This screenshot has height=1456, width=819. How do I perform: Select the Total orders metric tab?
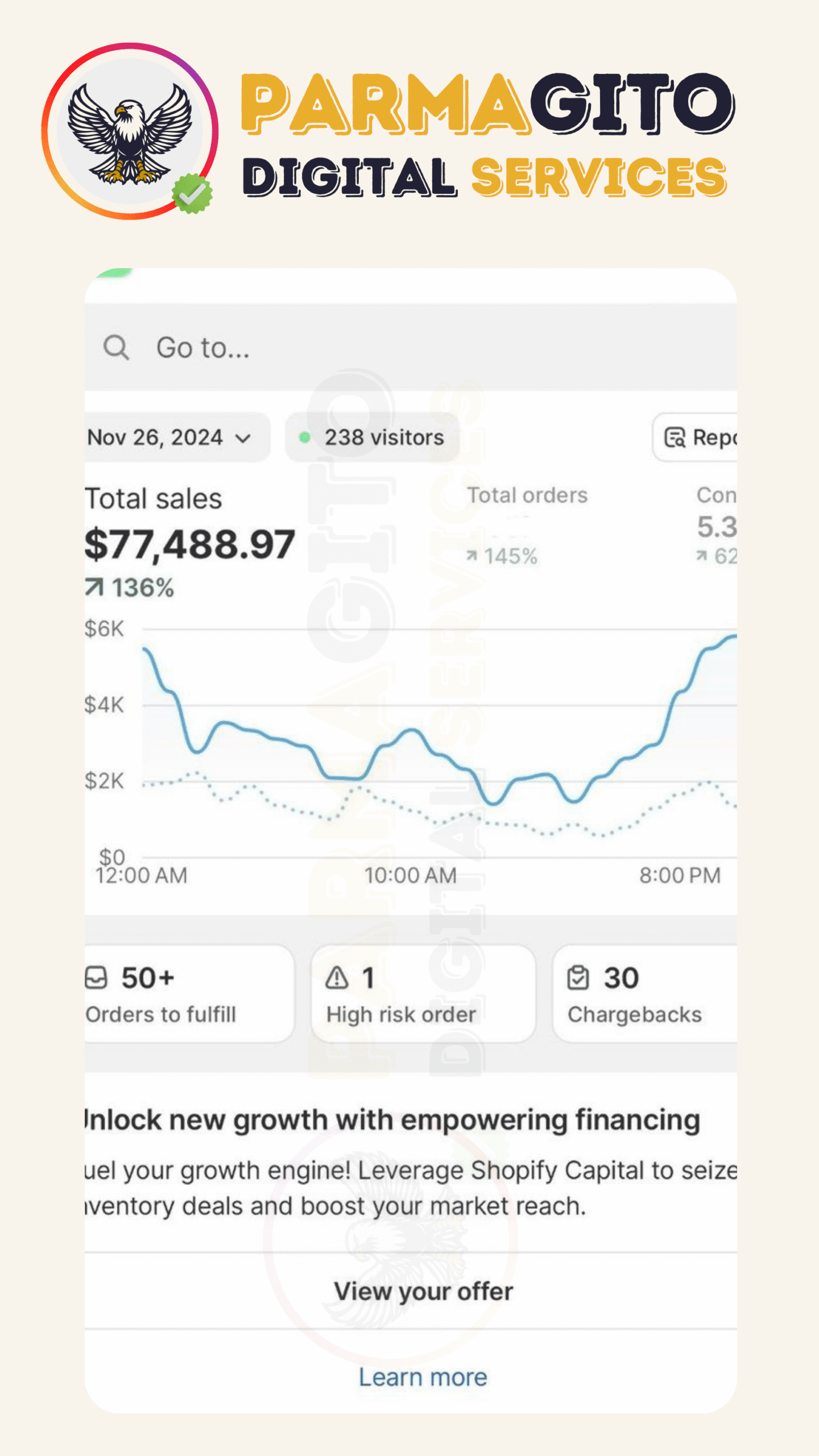527,496
